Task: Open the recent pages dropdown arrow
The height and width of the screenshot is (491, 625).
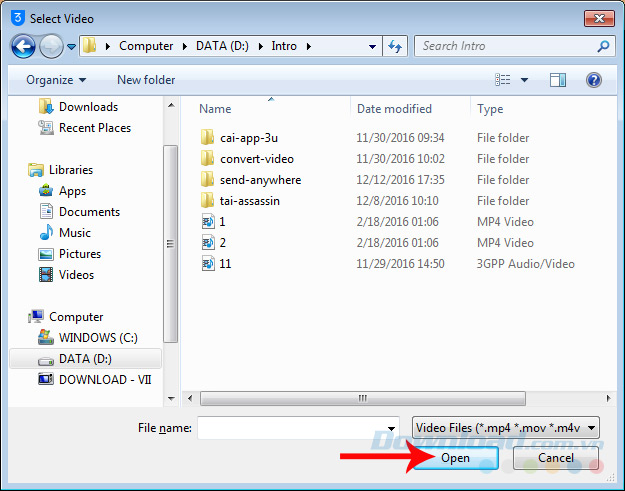Action: pos(72,47)
